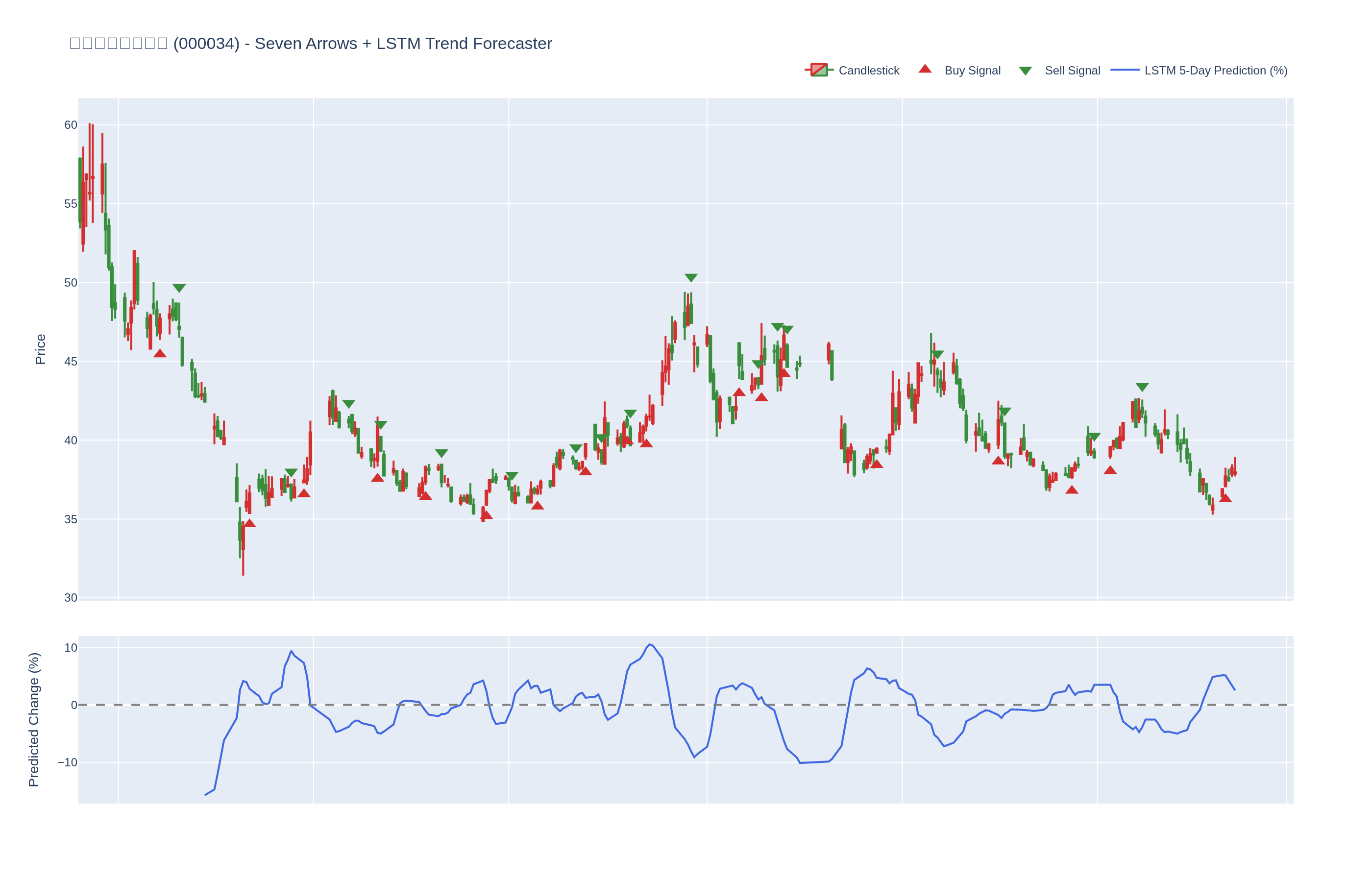Click the Price y-axis title
The image size is (1372, 882).
click(40, 349)
